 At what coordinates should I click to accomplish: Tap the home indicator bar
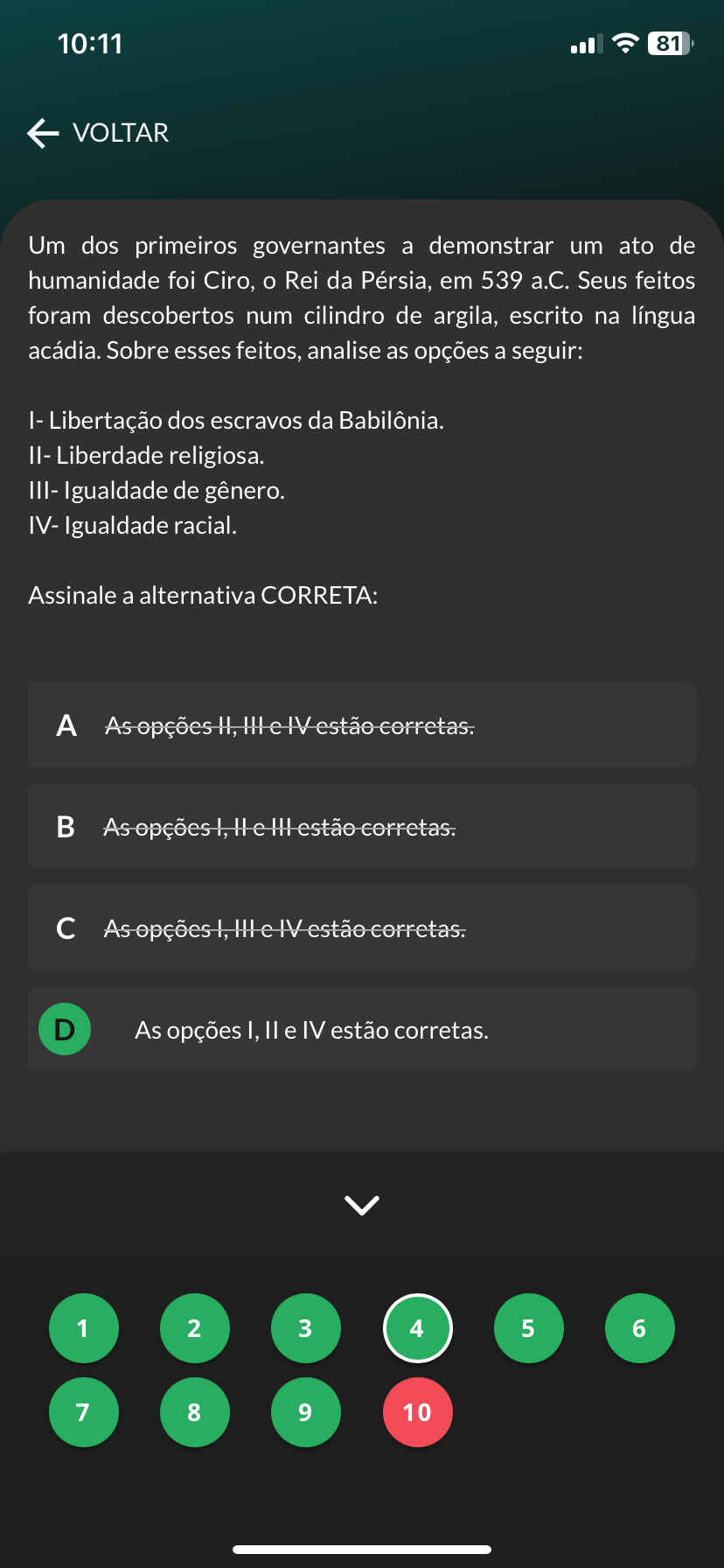click(362, 1550)
